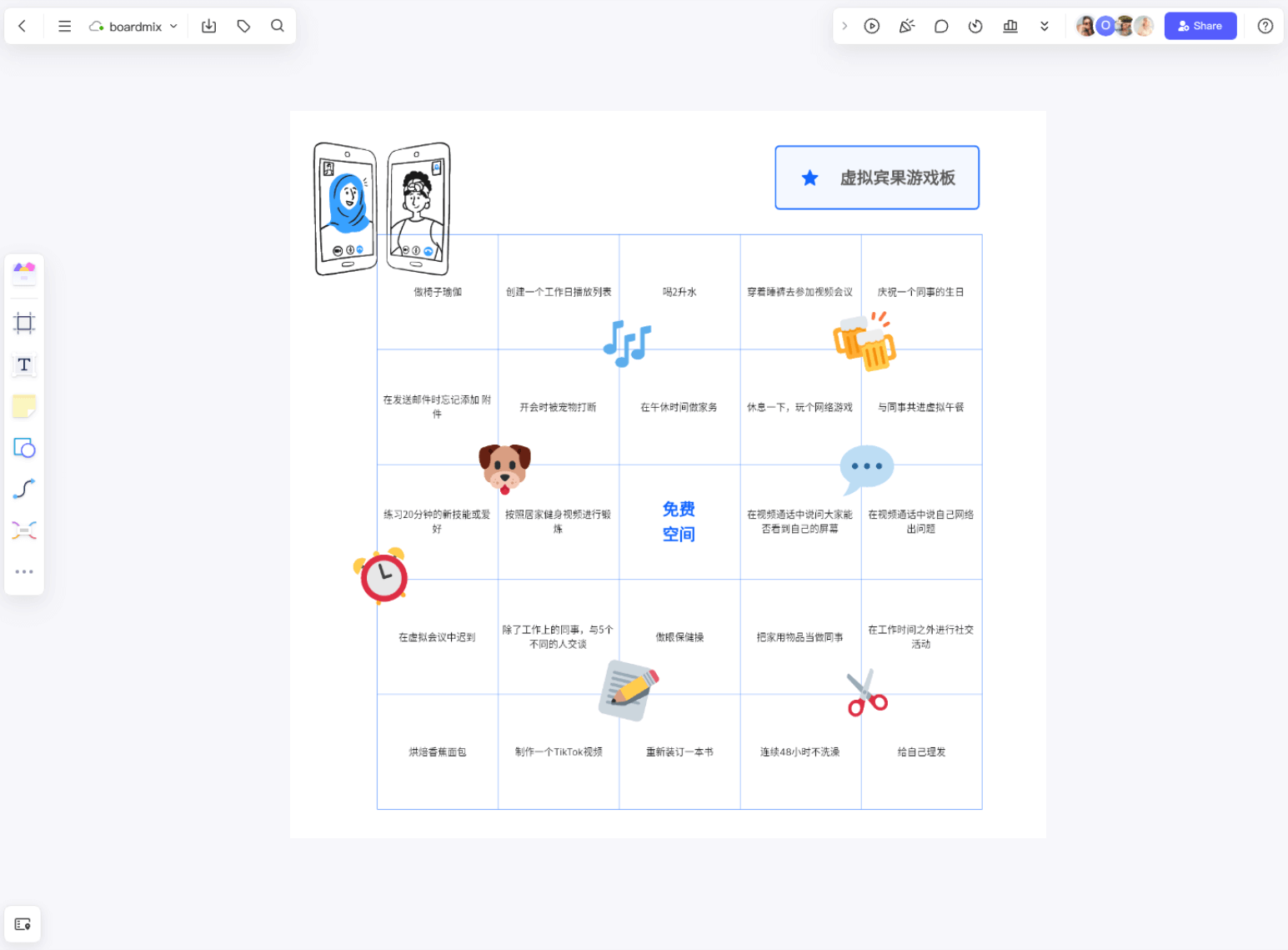The image size is (1288, 950).
Task: Start presentation with the play icon
Action: click(x=872, y=26)
